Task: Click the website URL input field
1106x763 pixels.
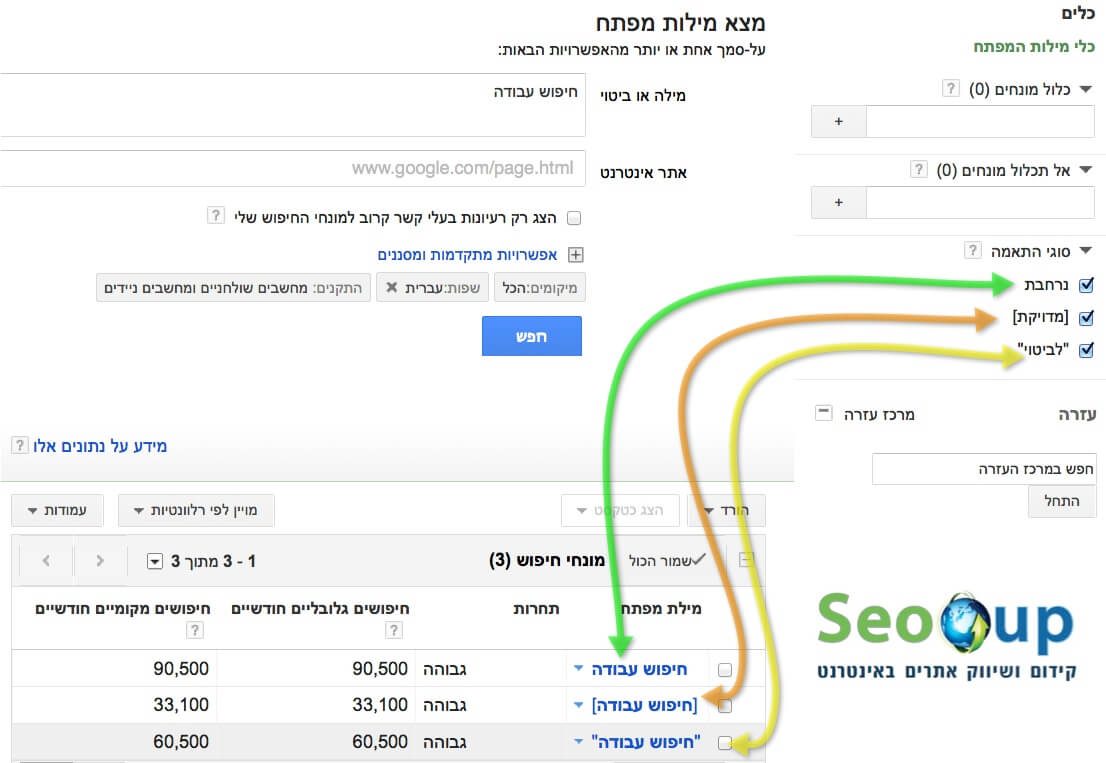Action: coord(293,169)
